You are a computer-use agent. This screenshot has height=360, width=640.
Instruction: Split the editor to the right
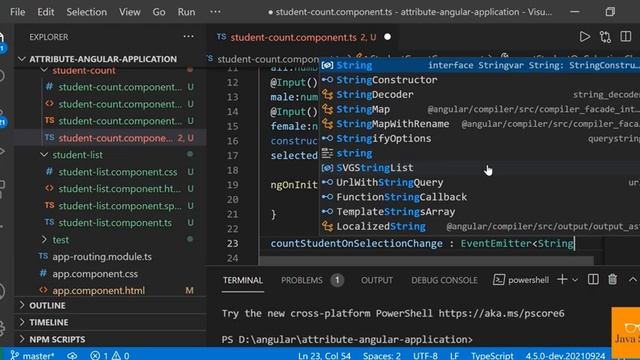(x=626, y=37)
